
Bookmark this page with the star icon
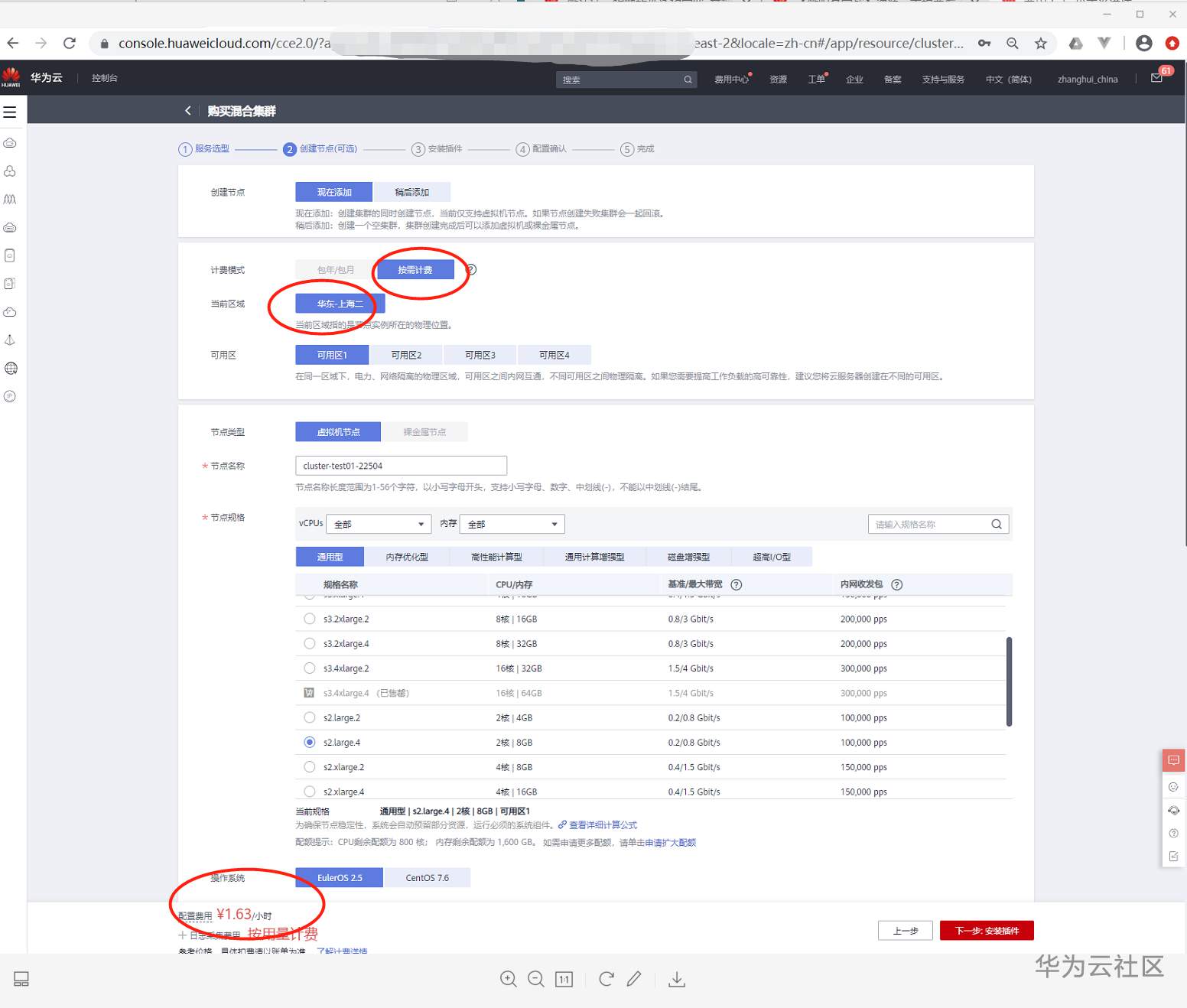point(1041,44)
